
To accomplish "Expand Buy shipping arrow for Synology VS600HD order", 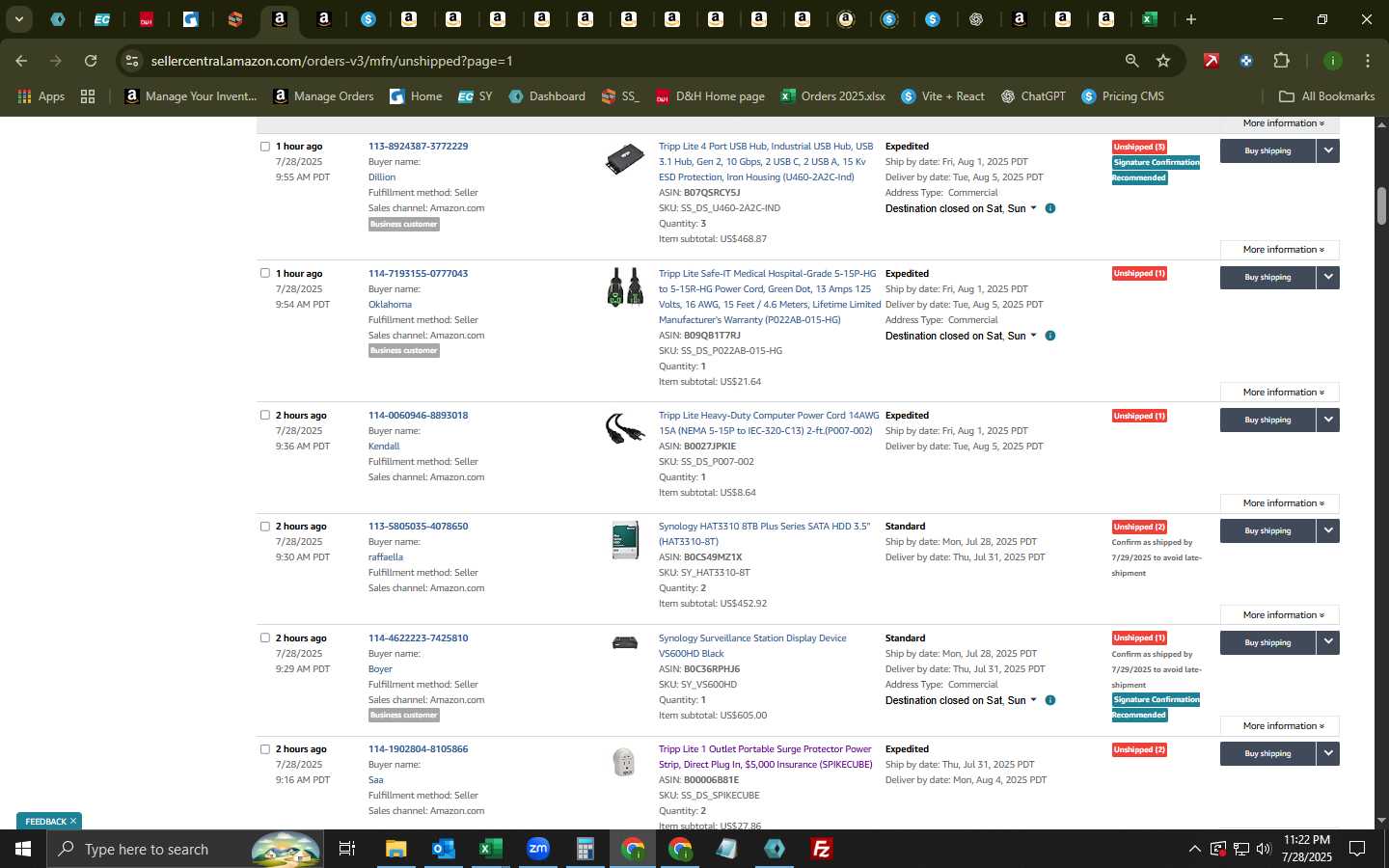I will (x=1328, y=642).
